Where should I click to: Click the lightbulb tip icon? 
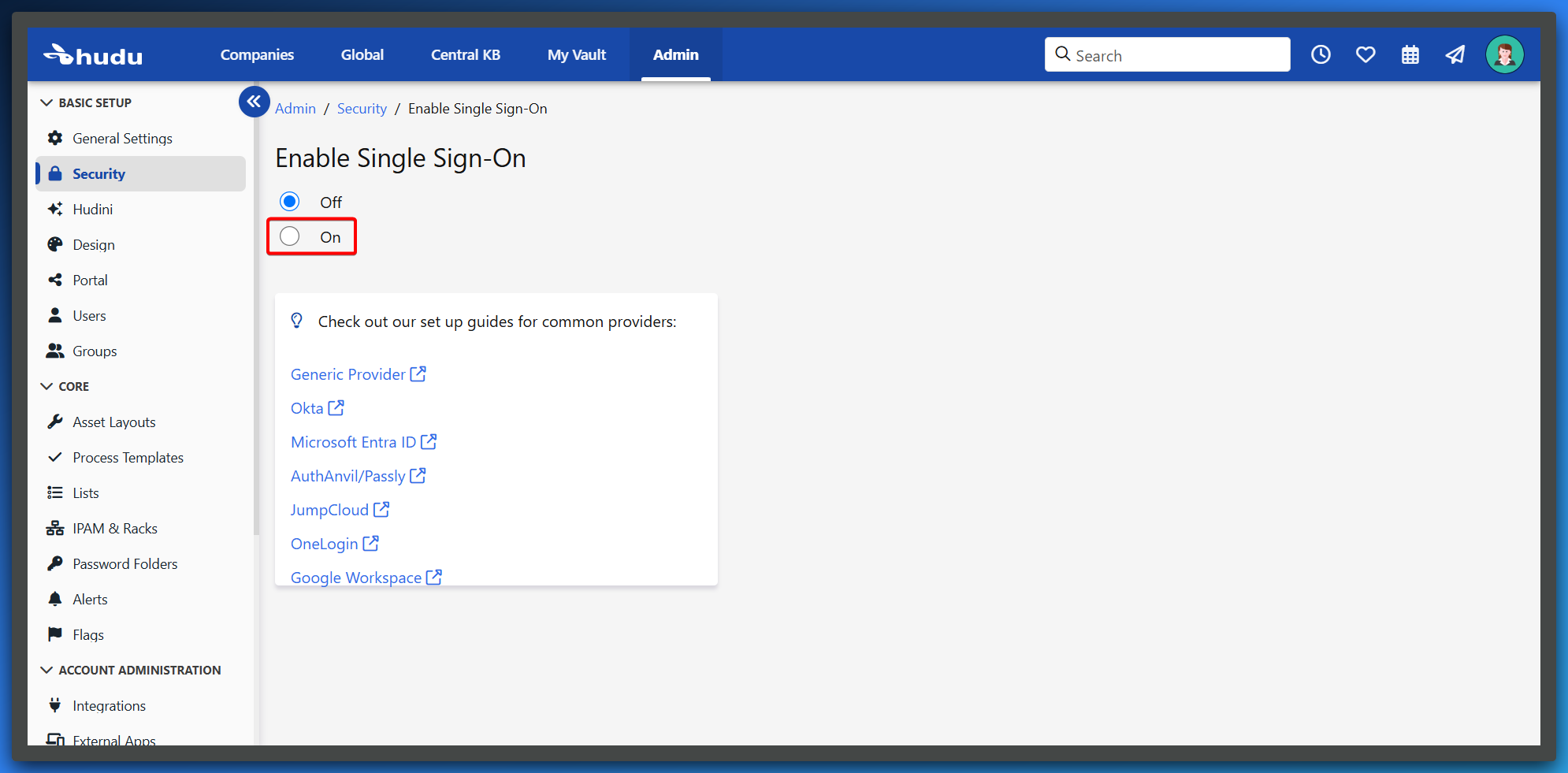point(297,321)
